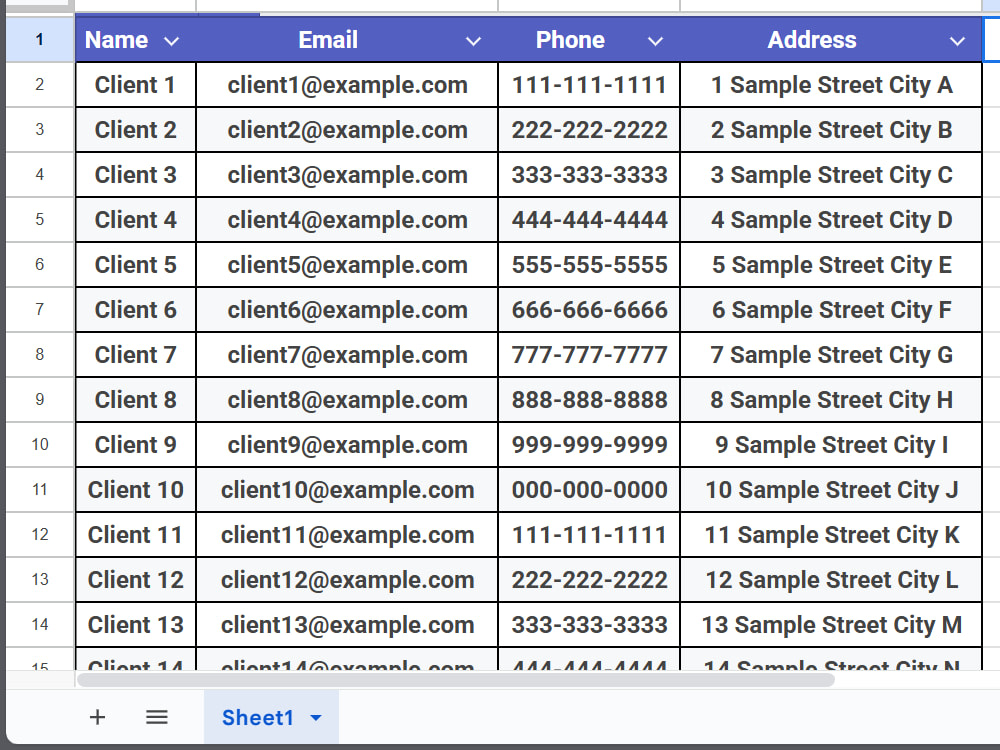Viewport: 1000px width, 750px height.
Task: Select cell Client 3
Action: pos(135,175)
